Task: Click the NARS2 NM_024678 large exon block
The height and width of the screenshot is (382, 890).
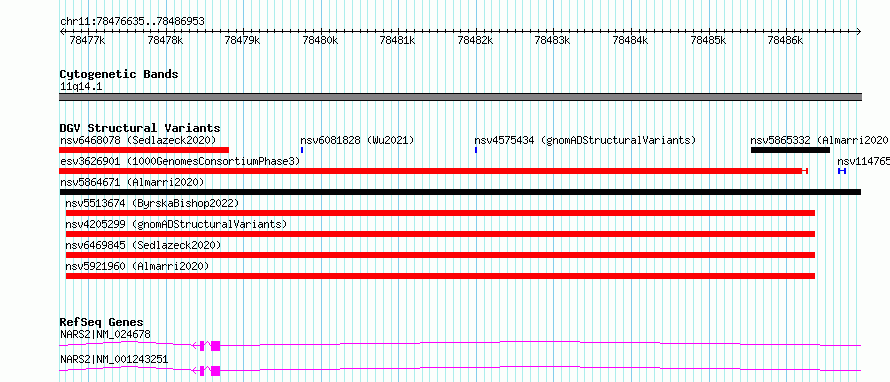Action: (x=215, y=346)
